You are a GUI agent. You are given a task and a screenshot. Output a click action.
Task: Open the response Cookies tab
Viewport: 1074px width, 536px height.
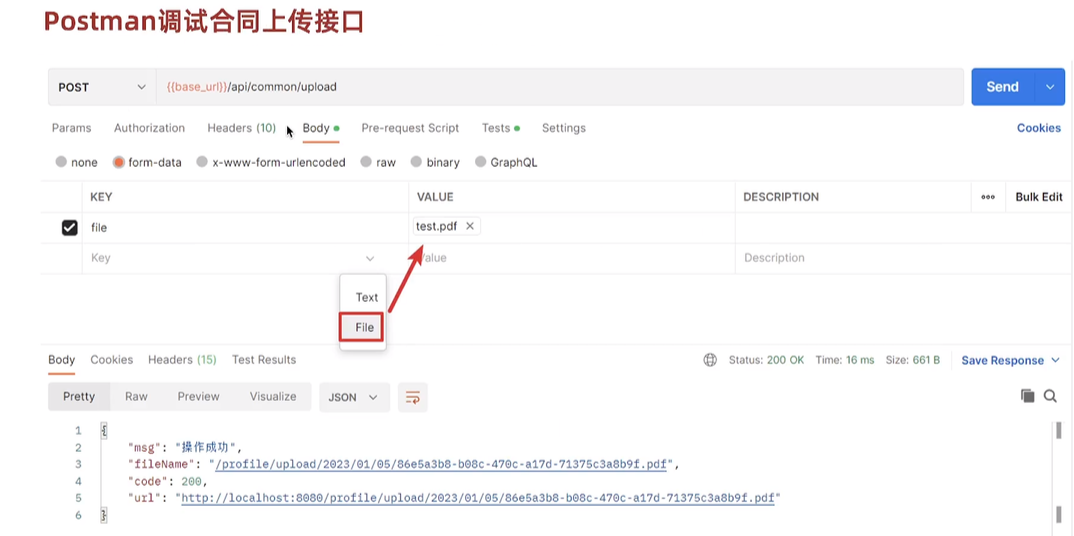(112, 359)
